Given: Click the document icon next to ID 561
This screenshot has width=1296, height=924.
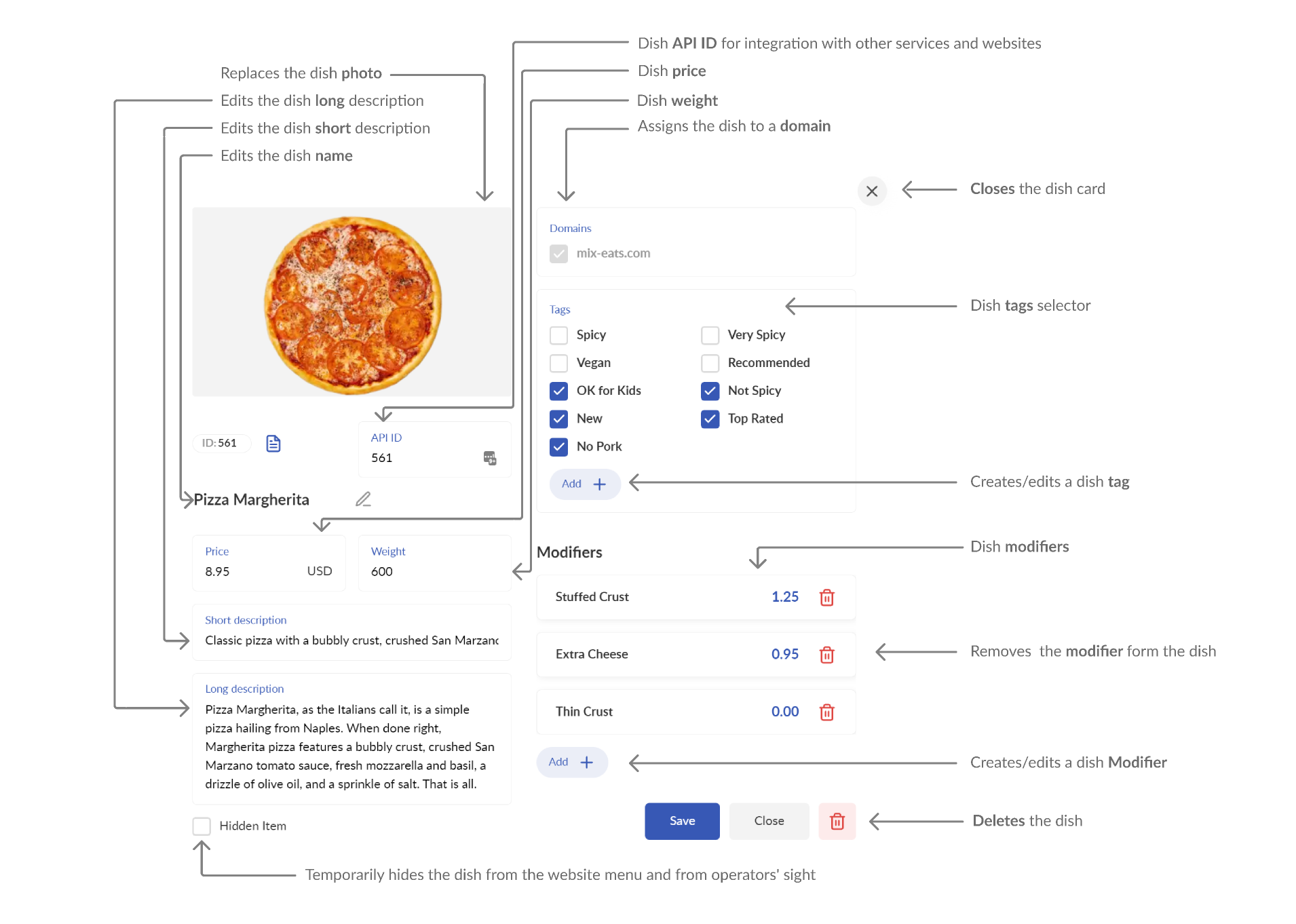Looking at the screenshot, I should [273, 444].
